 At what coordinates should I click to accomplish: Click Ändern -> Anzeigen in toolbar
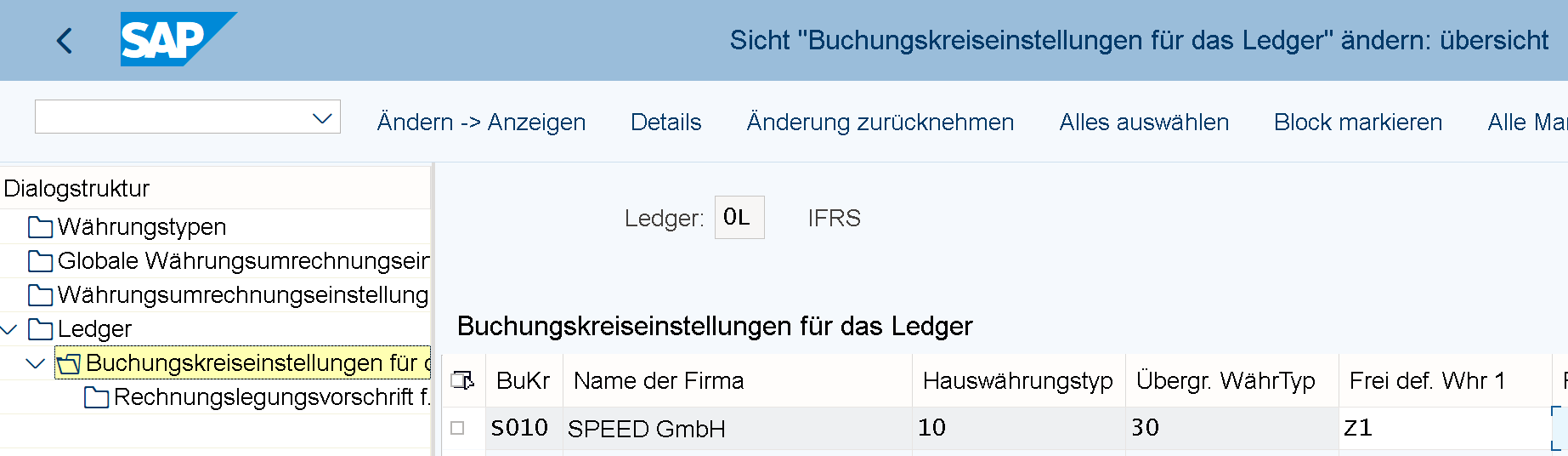tap(481, 123)
